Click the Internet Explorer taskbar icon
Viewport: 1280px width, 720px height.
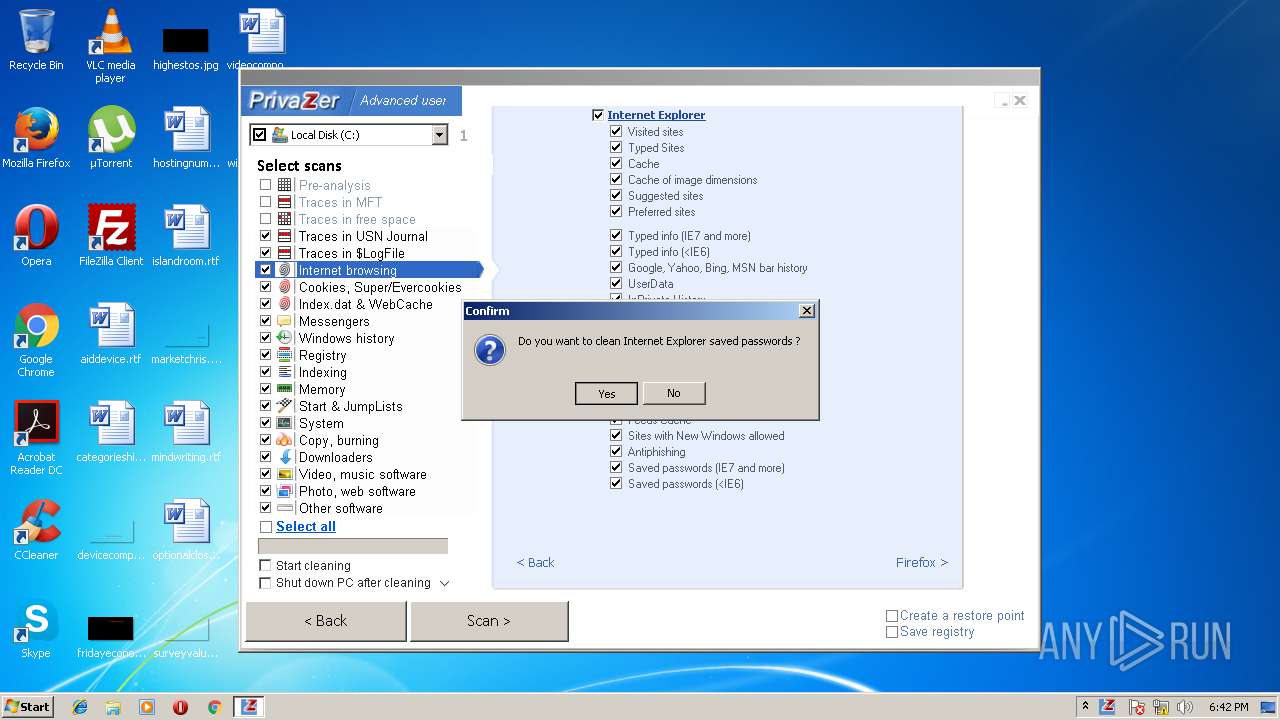(x=80, y=707)
